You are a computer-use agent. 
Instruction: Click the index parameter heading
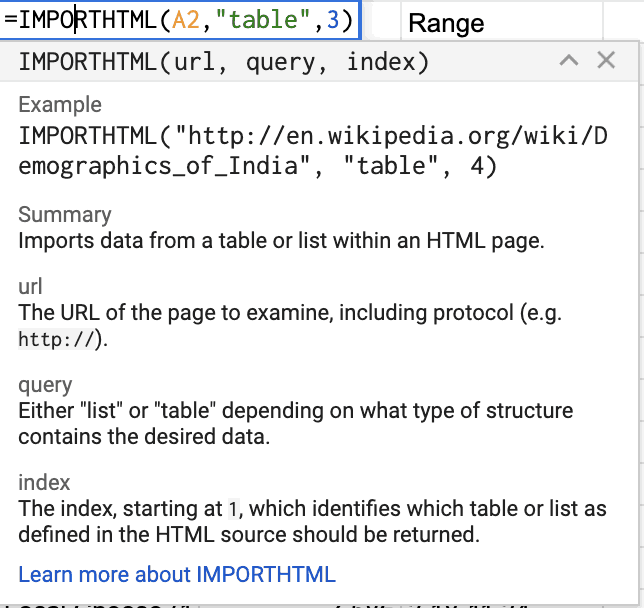pyautogui.click(x=44, y=482)
